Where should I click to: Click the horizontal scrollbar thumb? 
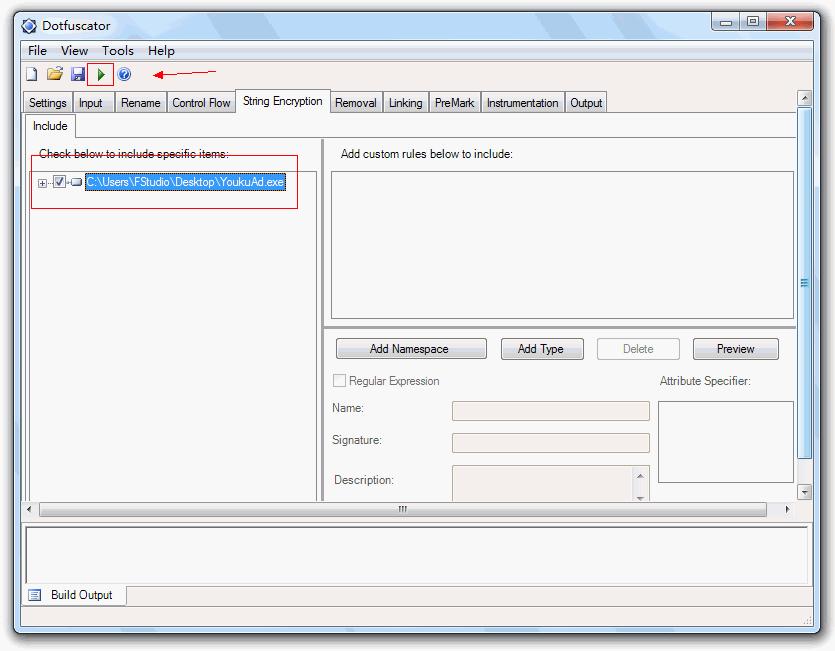(402, 509)
